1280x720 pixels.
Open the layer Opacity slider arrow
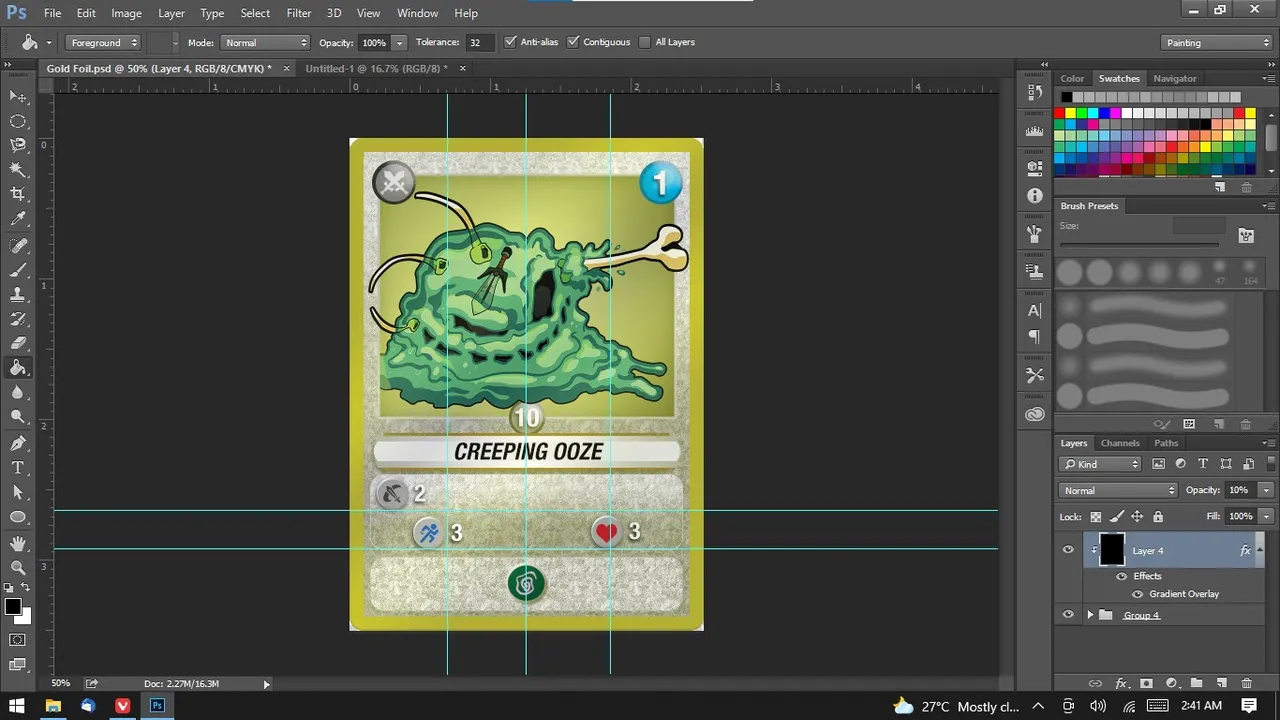pyautogui.click(x=1265, y=490)
